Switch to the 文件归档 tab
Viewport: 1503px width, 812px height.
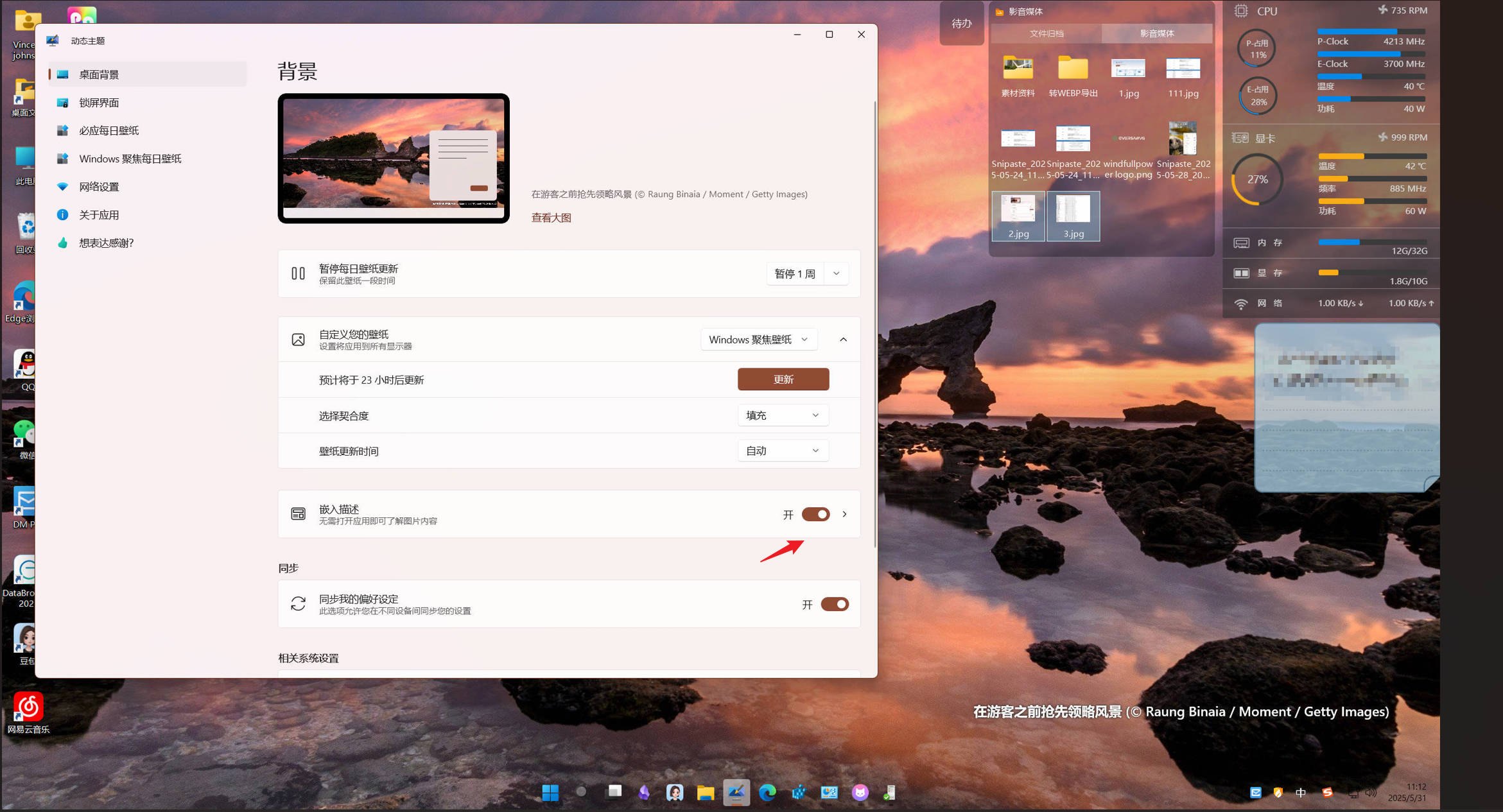1047,33
